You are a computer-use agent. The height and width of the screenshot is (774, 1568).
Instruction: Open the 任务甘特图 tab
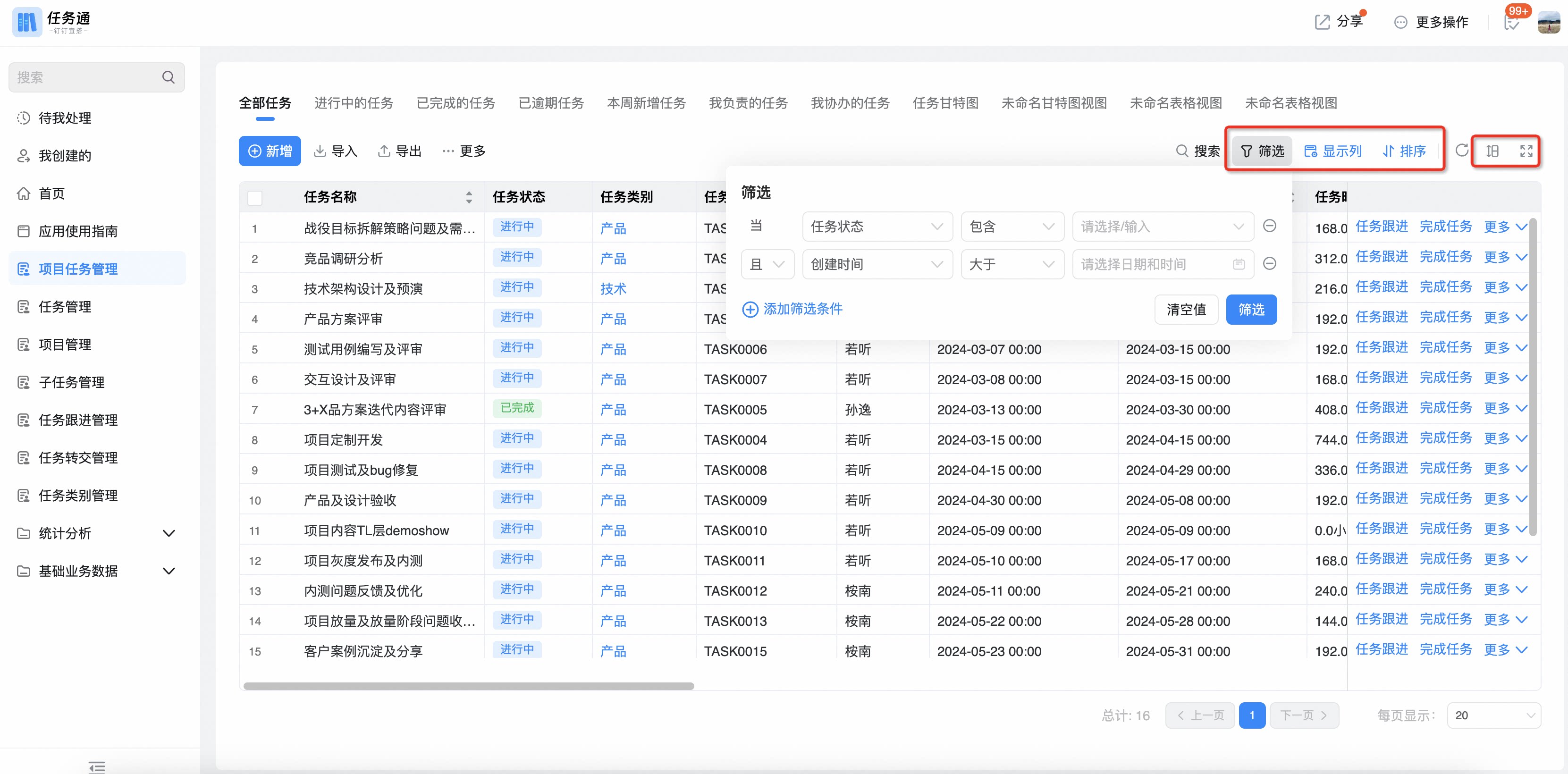[945, 103]
